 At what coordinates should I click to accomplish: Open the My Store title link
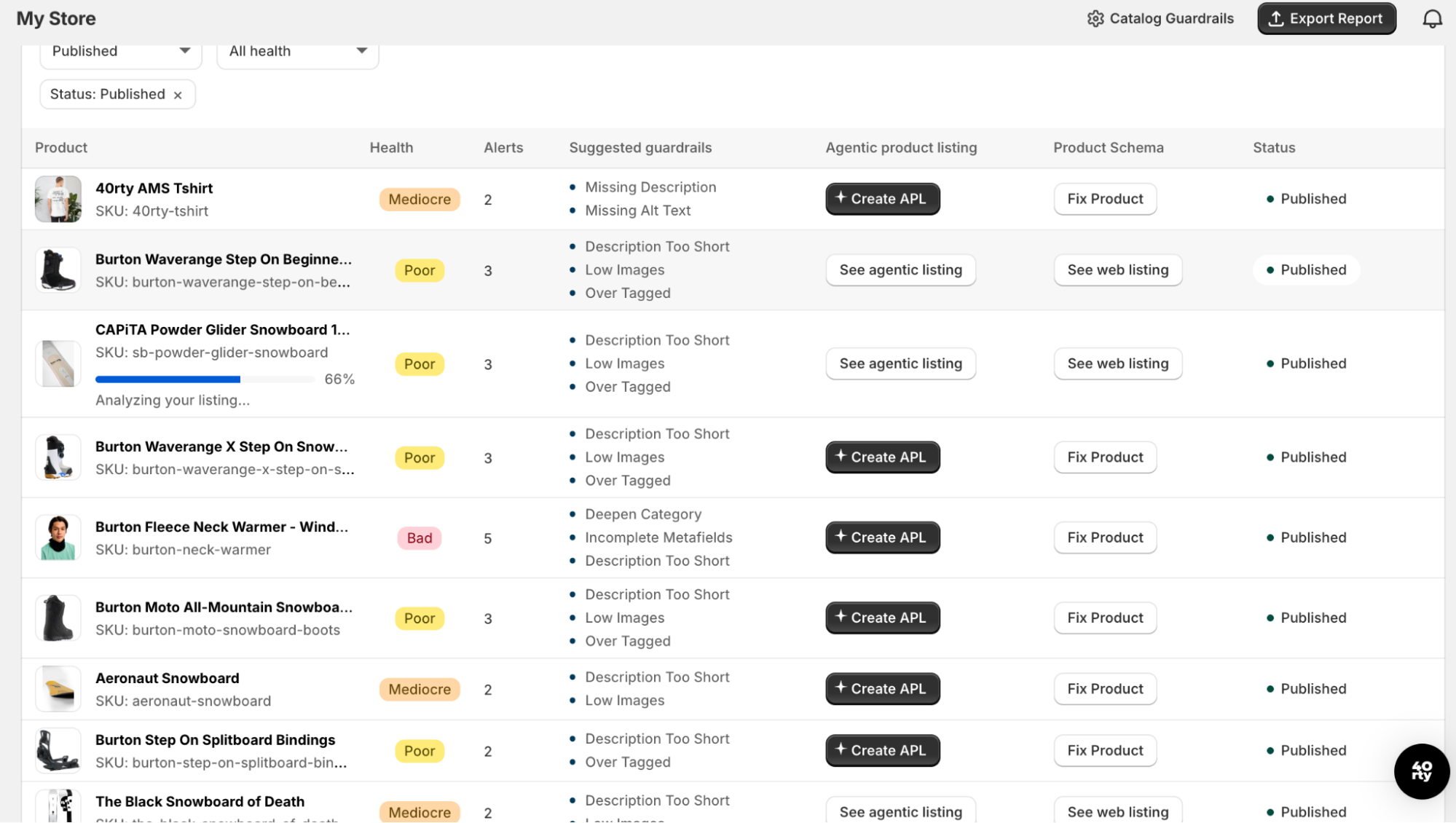click(x=56, y=18)
